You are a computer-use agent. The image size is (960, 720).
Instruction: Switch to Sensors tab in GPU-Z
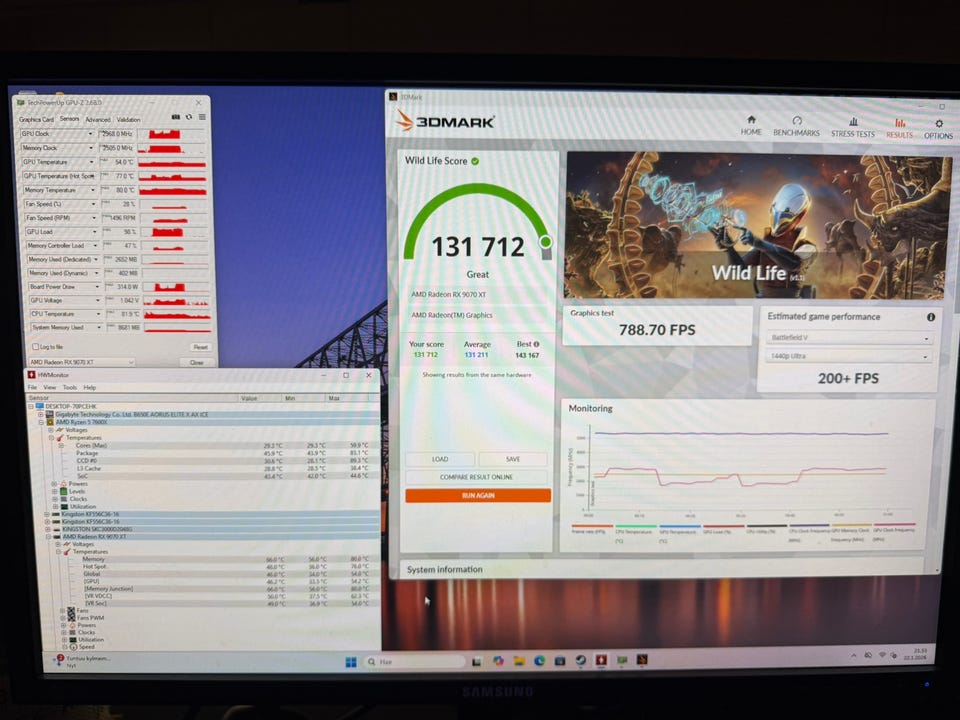69,119
